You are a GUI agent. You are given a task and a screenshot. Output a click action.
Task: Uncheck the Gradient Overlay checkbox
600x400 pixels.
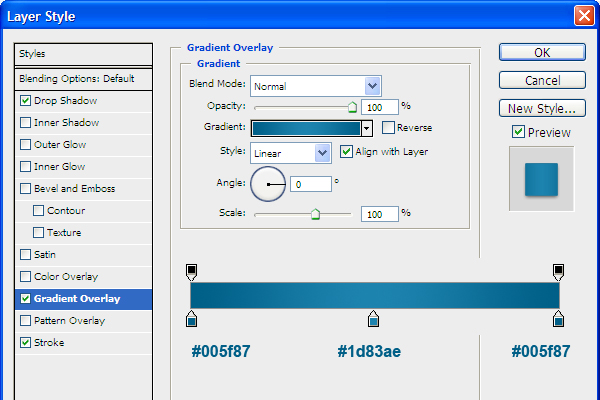pyautogui.click(x=25, y=299)
